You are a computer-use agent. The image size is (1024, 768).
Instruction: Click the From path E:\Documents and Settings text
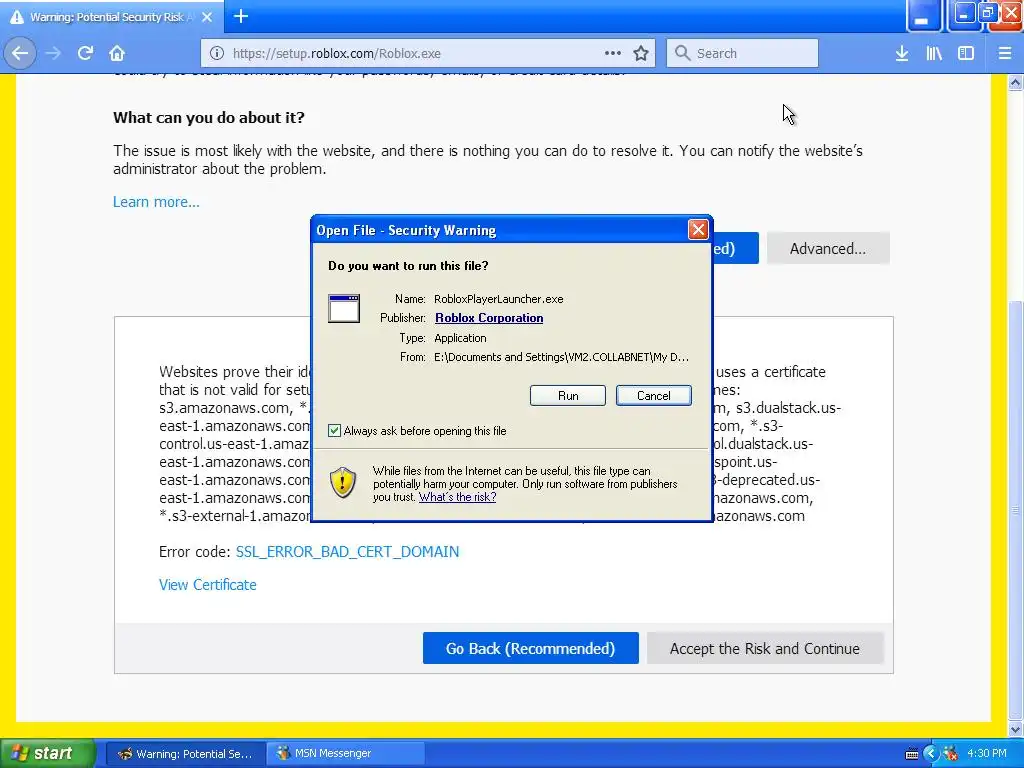coord(561,357)
